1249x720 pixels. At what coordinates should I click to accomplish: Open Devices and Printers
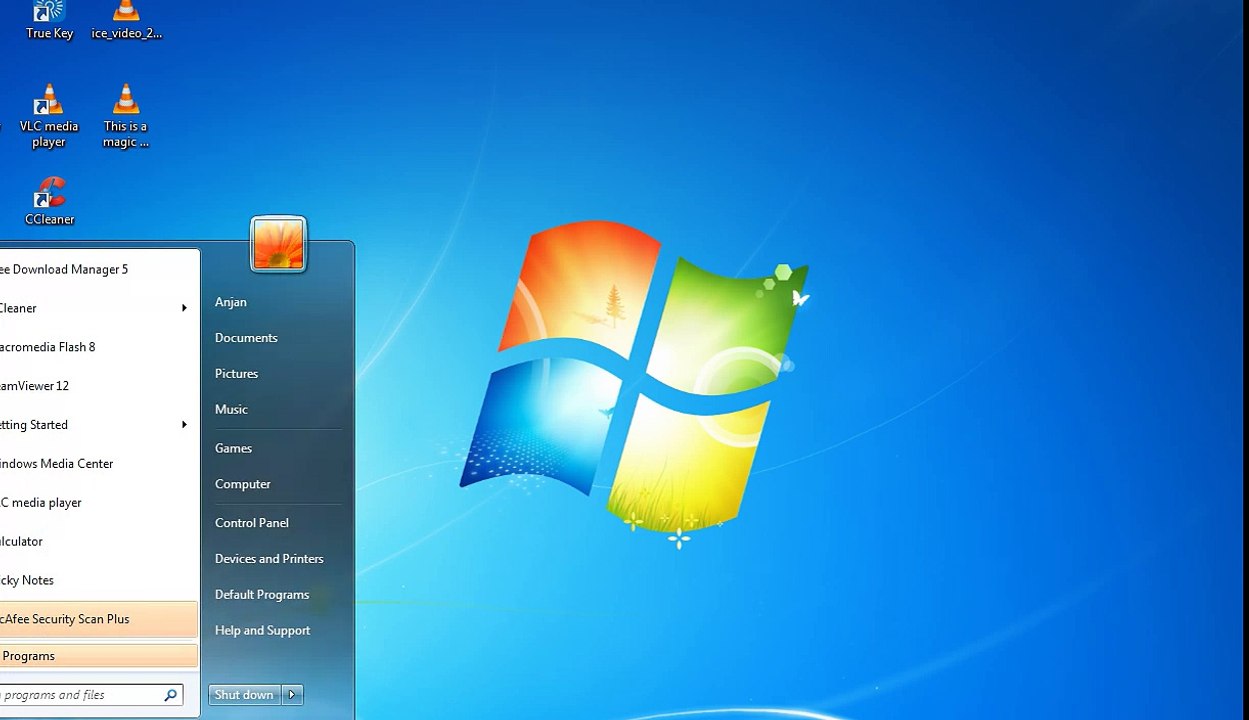[269, 559]
